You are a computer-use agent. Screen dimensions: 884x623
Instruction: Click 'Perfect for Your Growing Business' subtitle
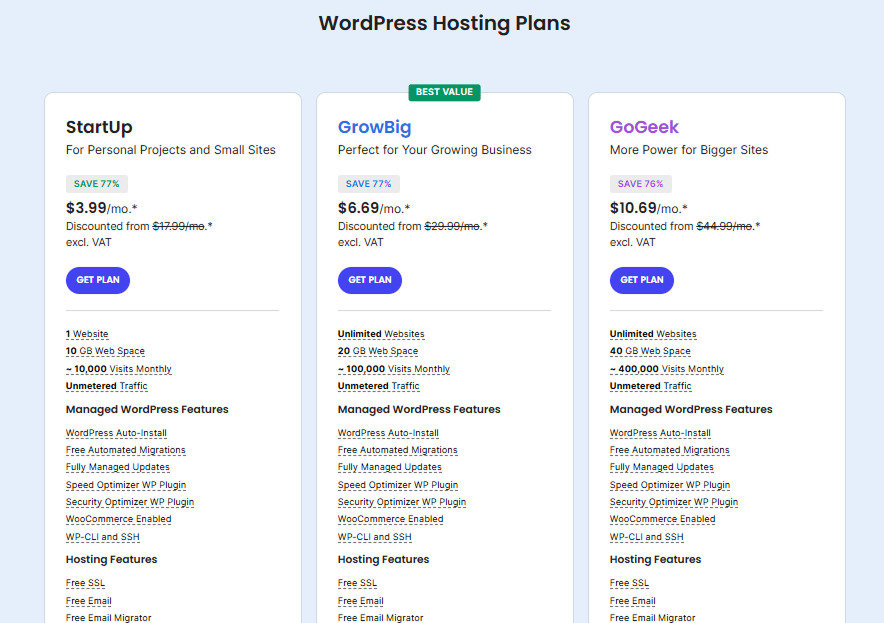(x=435, y=150)
